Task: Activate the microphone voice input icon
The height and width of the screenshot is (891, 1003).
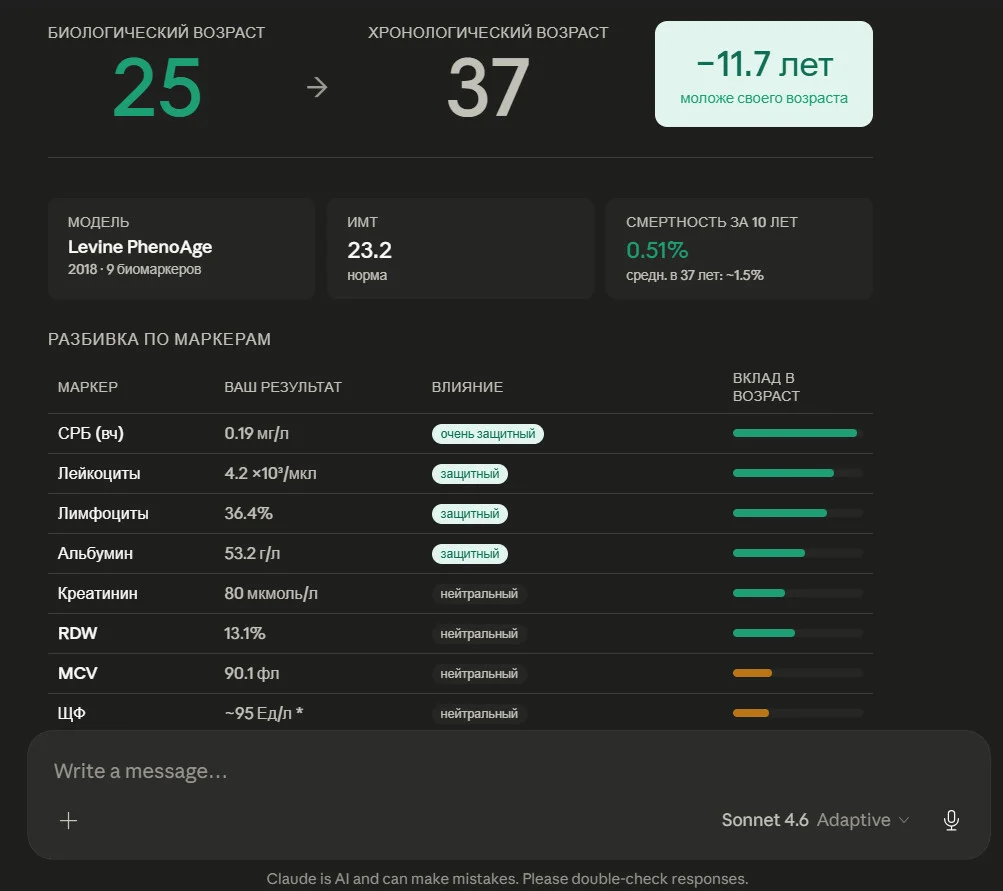Action: [x=951, y=820]
